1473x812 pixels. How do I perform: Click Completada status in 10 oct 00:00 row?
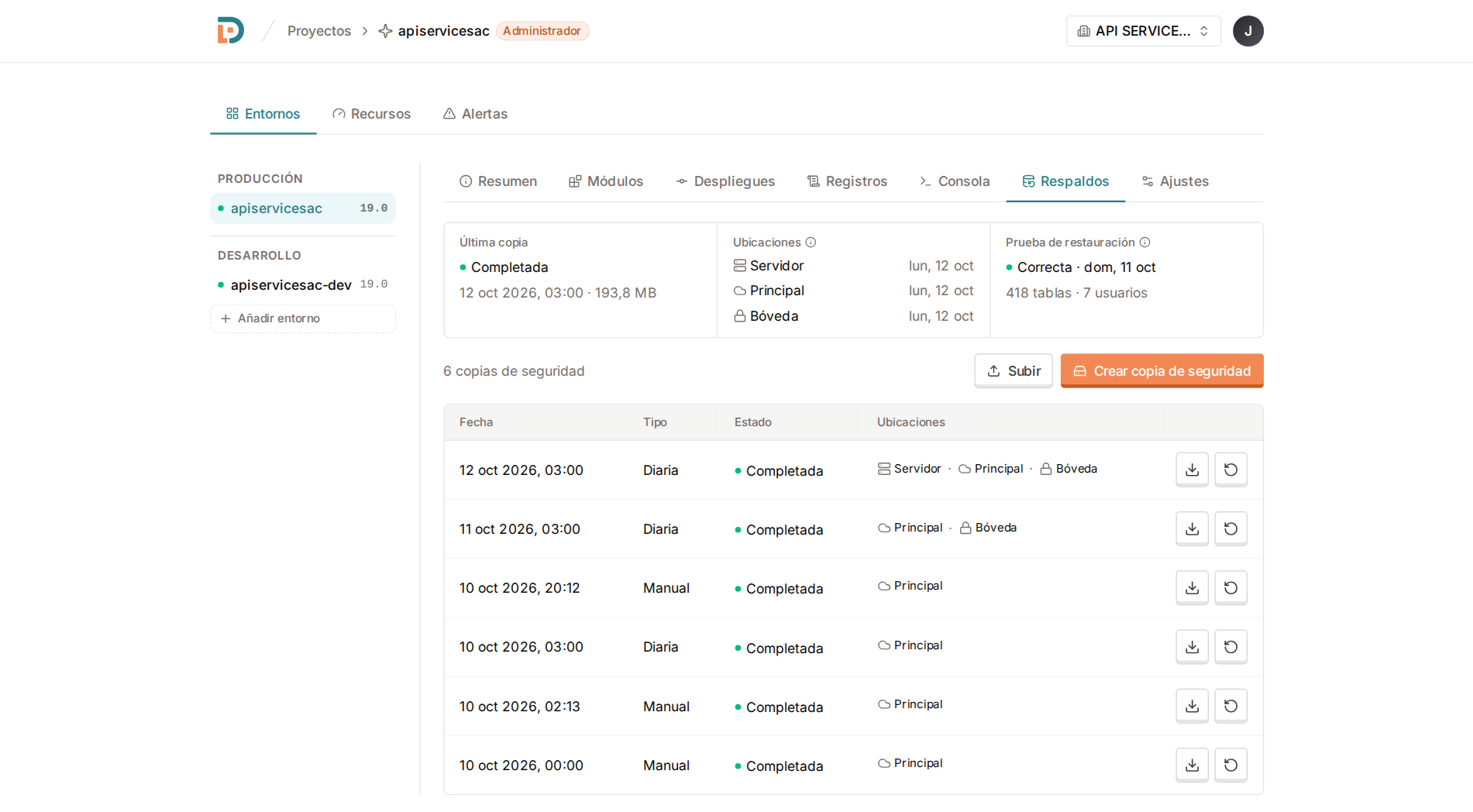click(778, 766)
